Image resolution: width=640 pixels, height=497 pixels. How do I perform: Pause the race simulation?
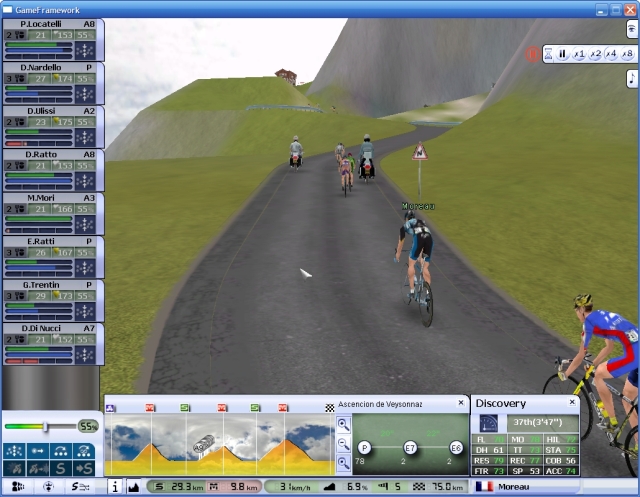(563, 54)
